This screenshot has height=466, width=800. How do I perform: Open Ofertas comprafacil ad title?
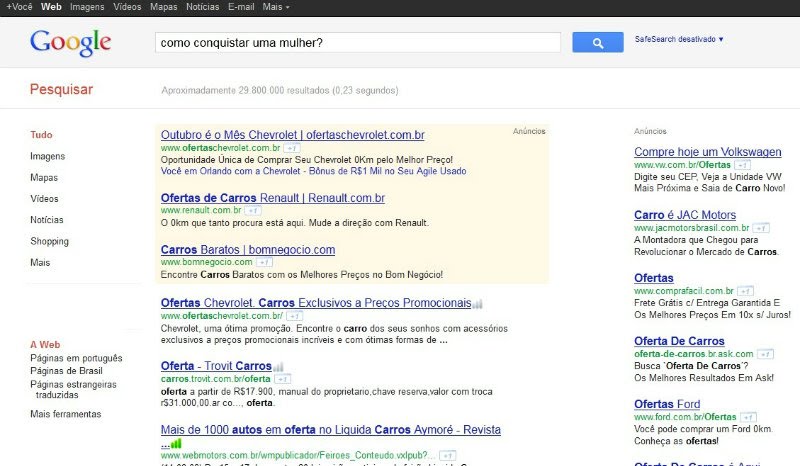click(x=654, y=278)
